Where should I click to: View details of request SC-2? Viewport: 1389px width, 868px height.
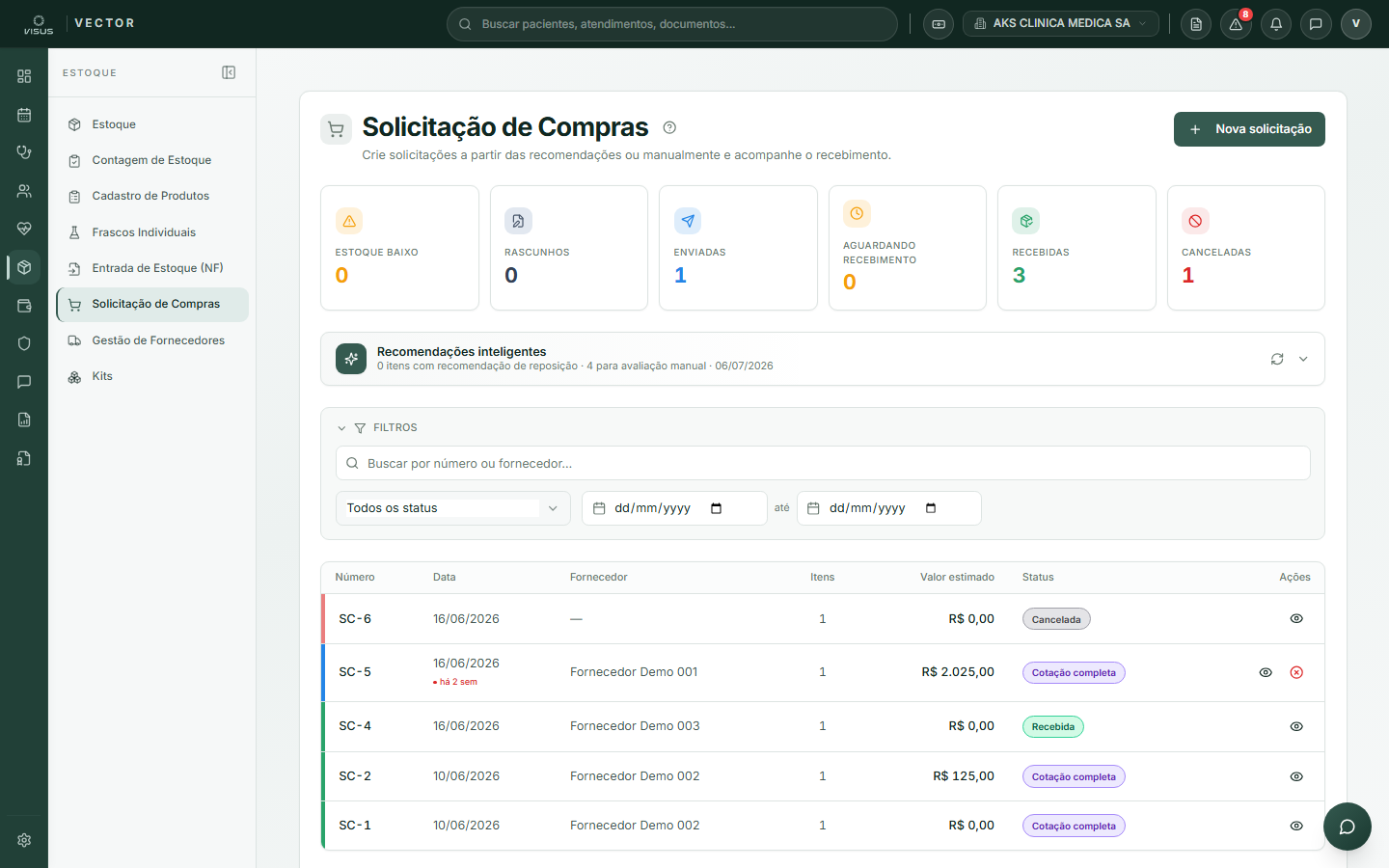pyautogui.click(x=1296, y=776)
